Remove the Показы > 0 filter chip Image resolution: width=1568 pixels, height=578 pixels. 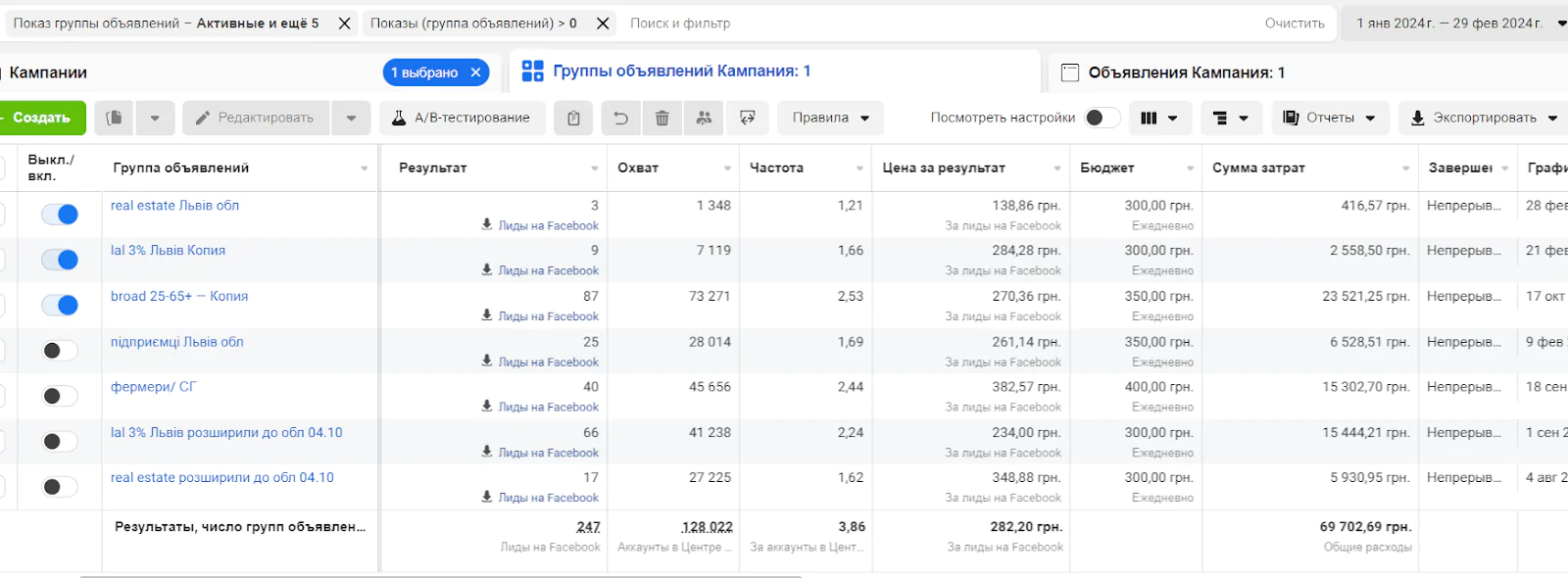(603, 24)
